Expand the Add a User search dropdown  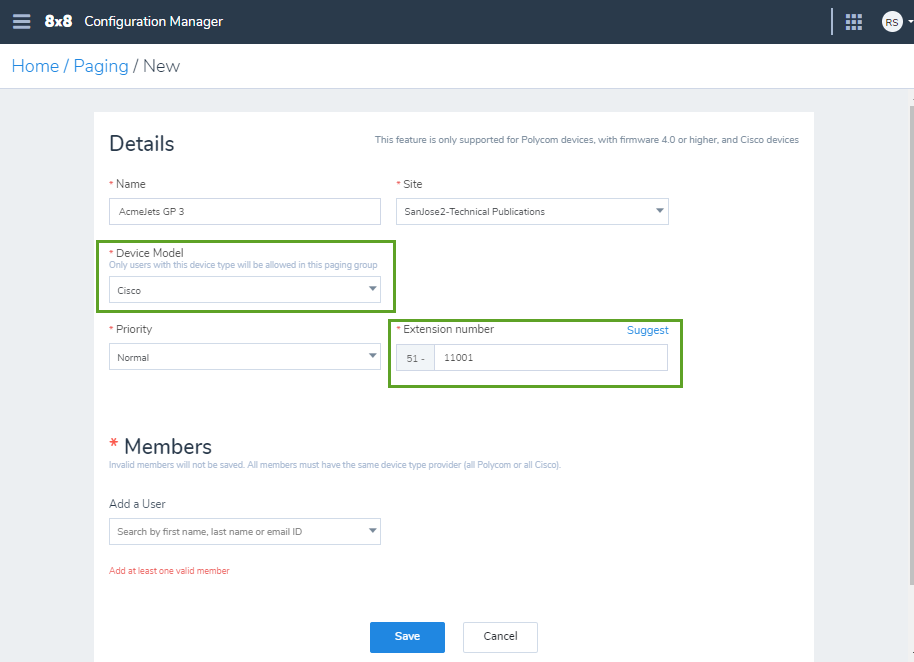point(372,531)
